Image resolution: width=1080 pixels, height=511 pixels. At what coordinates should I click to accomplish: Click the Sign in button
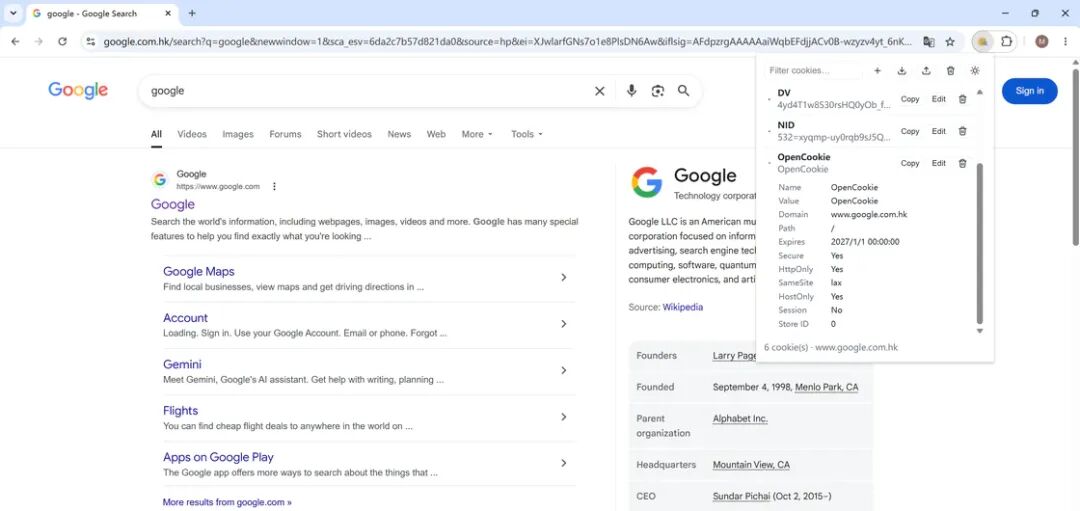[1030, 91]
